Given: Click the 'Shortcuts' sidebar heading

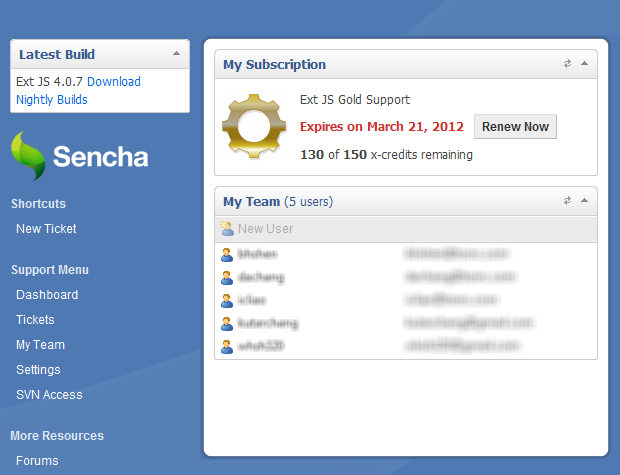Looking at the screenshot, I should [x=38, y=203].
